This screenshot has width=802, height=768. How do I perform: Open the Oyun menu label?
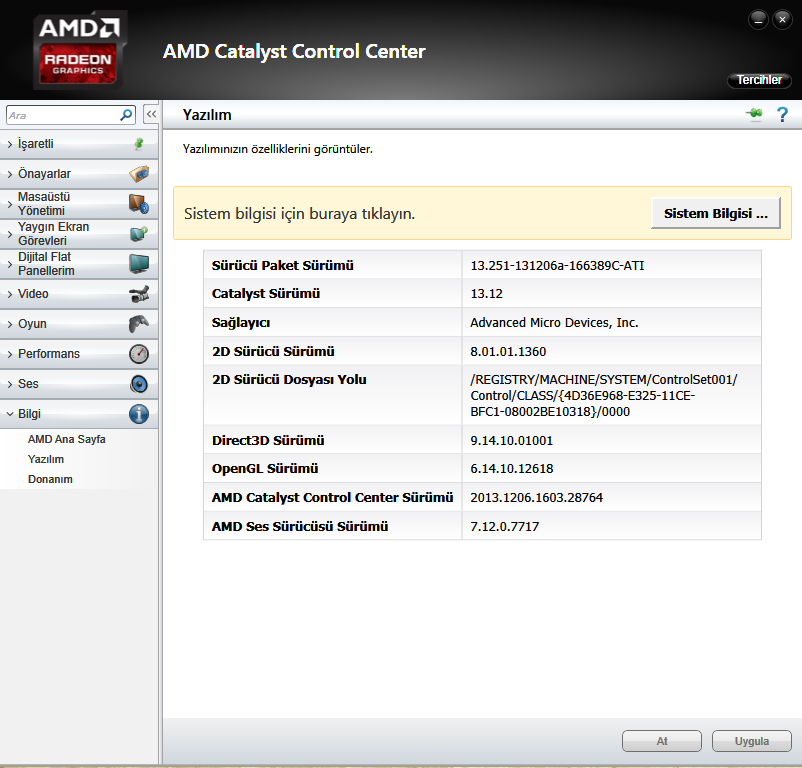click(x=32, y=324)
